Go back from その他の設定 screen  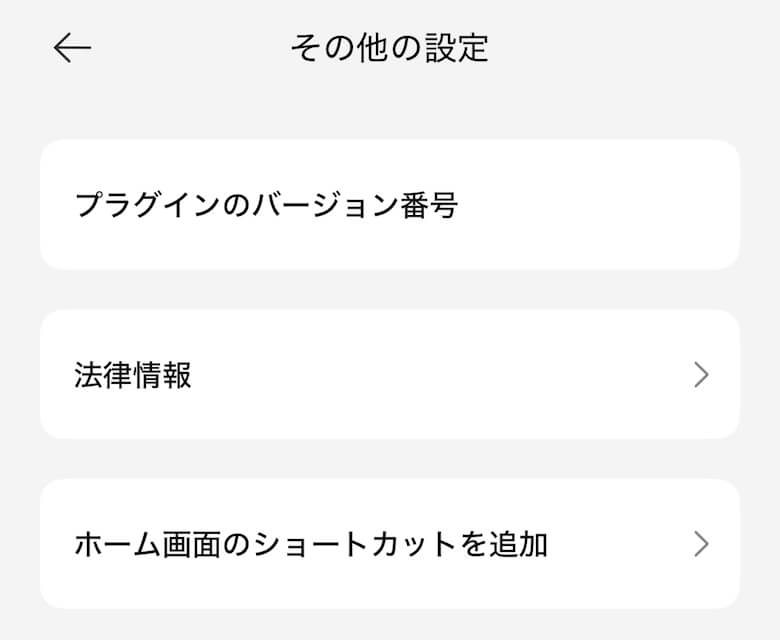[x=72, y=48]
